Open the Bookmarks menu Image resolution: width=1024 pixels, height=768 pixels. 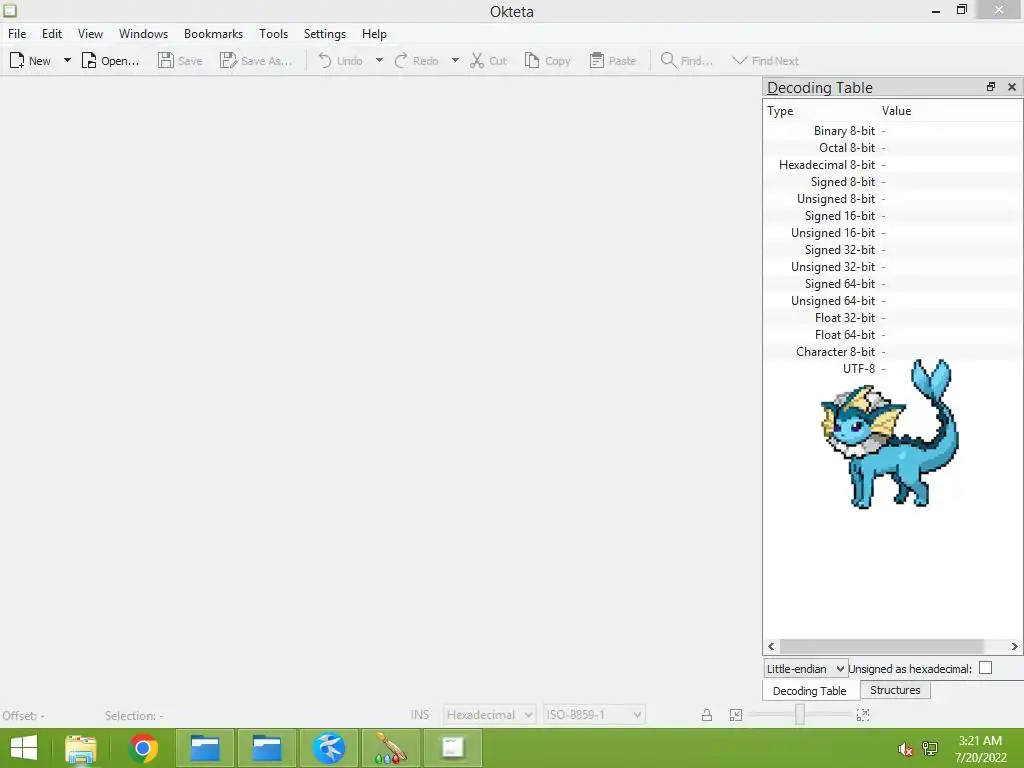point(213,34)
